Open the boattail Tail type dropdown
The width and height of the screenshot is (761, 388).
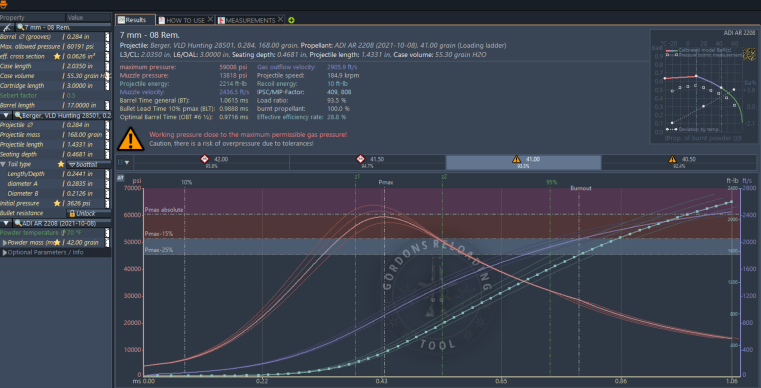pos(89,165)
